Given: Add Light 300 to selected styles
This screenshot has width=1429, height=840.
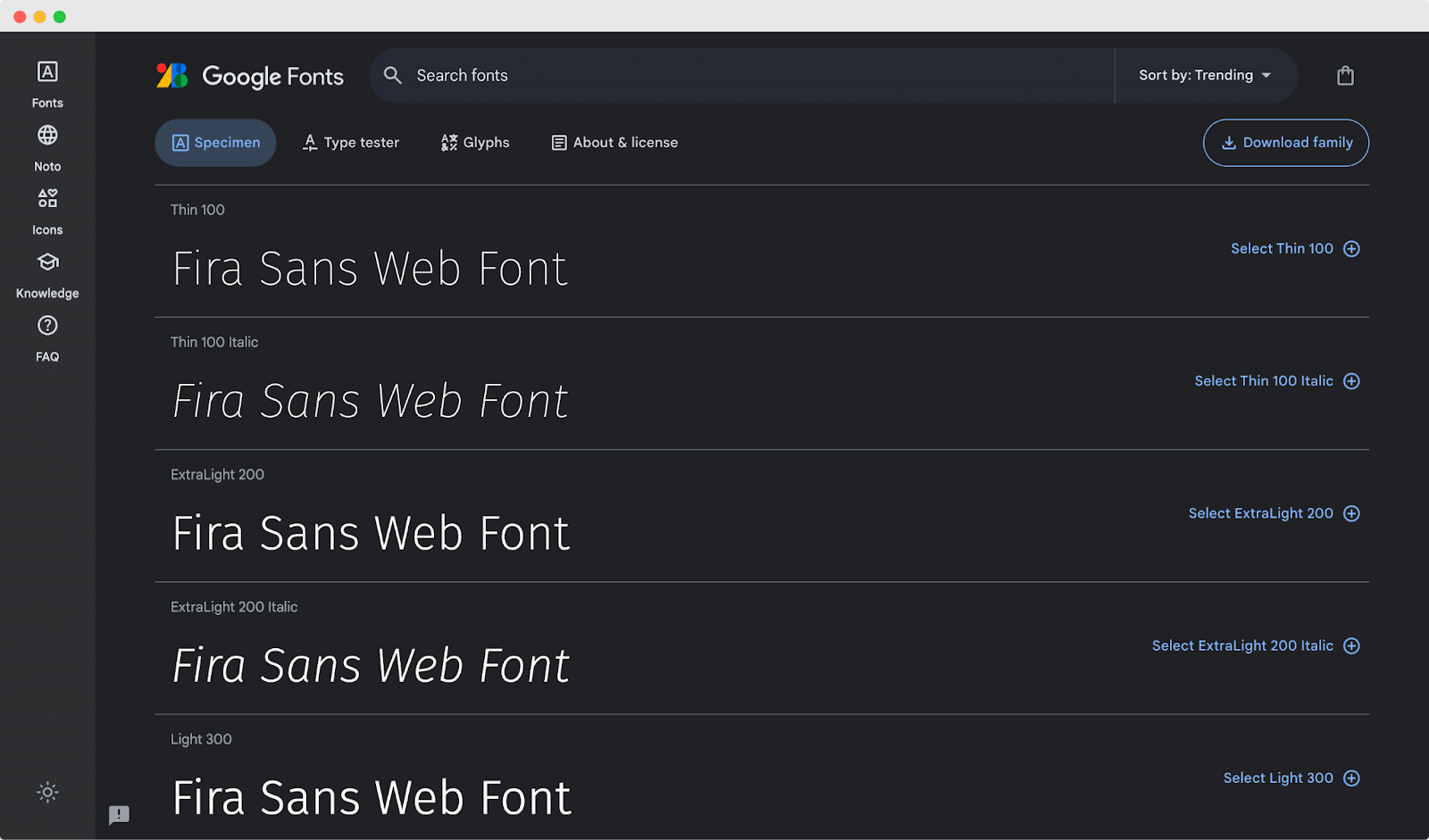Looking at the screenshot, I should click(1290, 778).
